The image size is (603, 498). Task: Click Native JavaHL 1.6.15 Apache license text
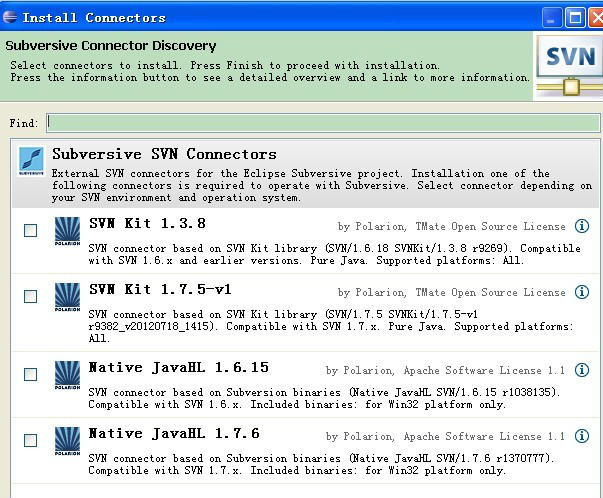(x=484, y=371)
